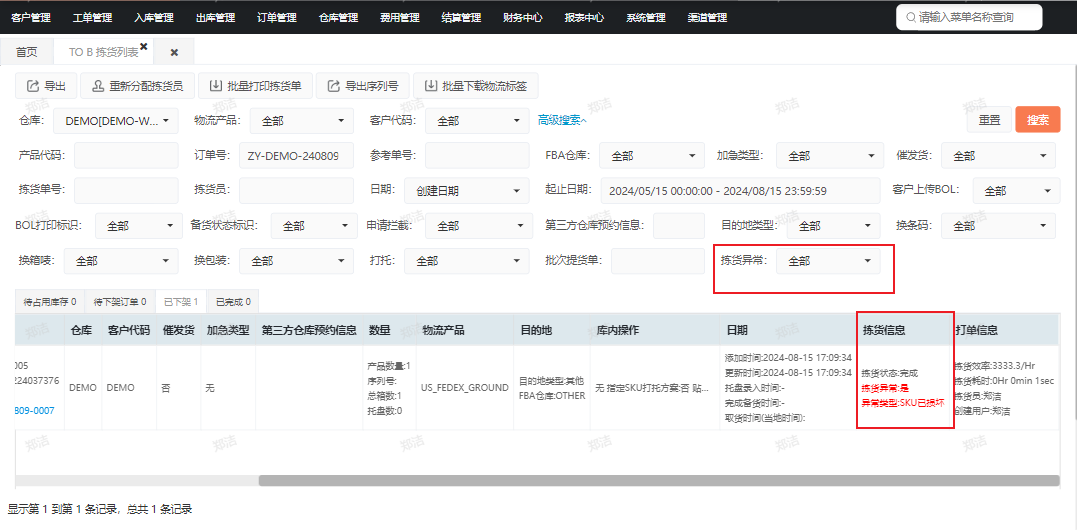Screen dimensions: 1077x530
Task: Open 报表中心 menu
Action: tap(584, 17)
